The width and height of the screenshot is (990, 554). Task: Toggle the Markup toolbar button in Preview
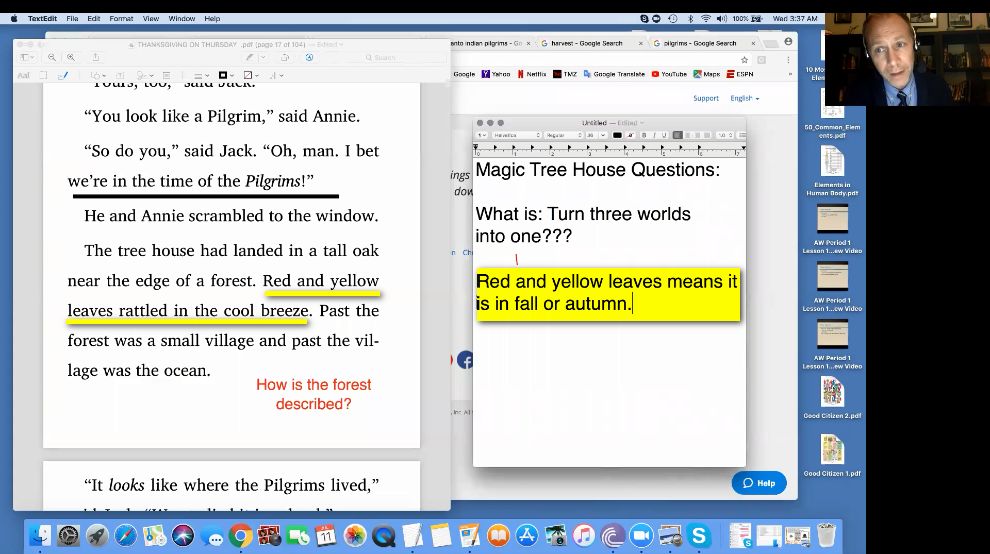click(x=309, y=57)
